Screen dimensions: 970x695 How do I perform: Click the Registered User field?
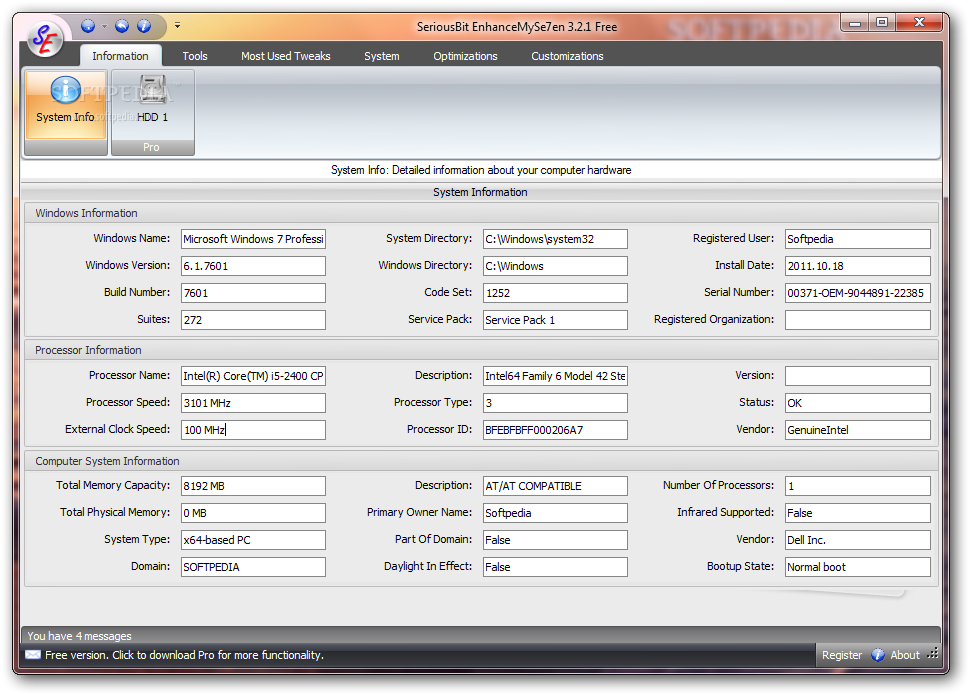[857, 239]
